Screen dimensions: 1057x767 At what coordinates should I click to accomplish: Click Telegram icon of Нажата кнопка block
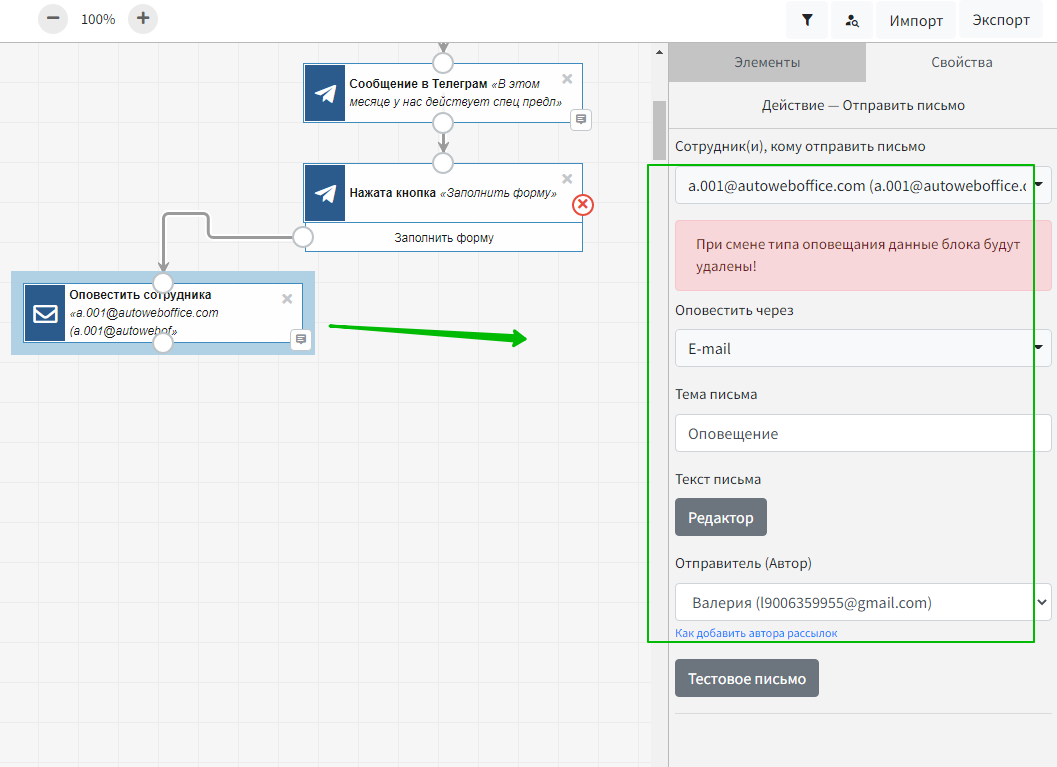[325, 193]
